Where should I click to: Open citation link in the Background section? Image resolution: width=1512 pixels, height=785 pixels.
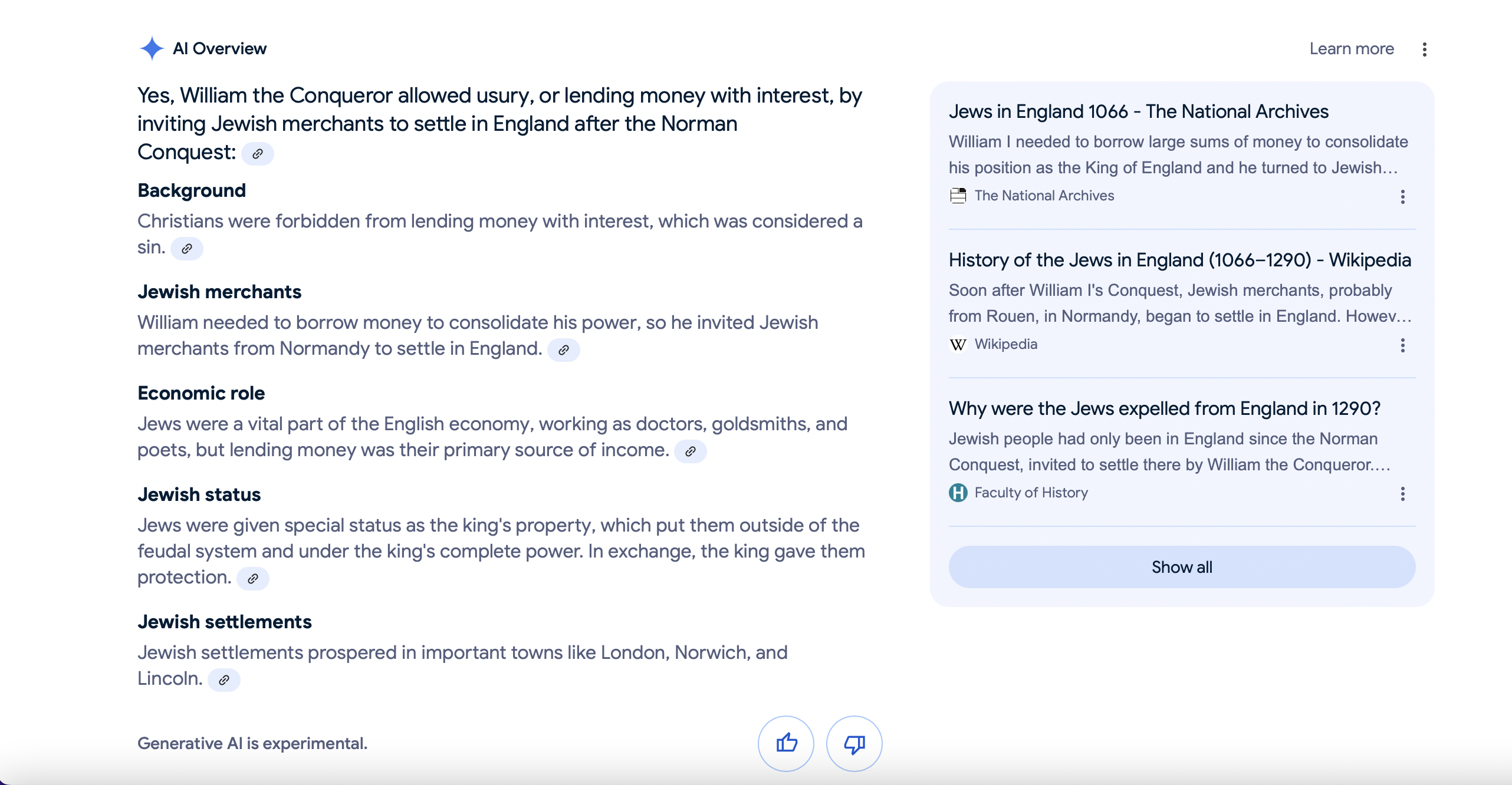click(187, 249)
